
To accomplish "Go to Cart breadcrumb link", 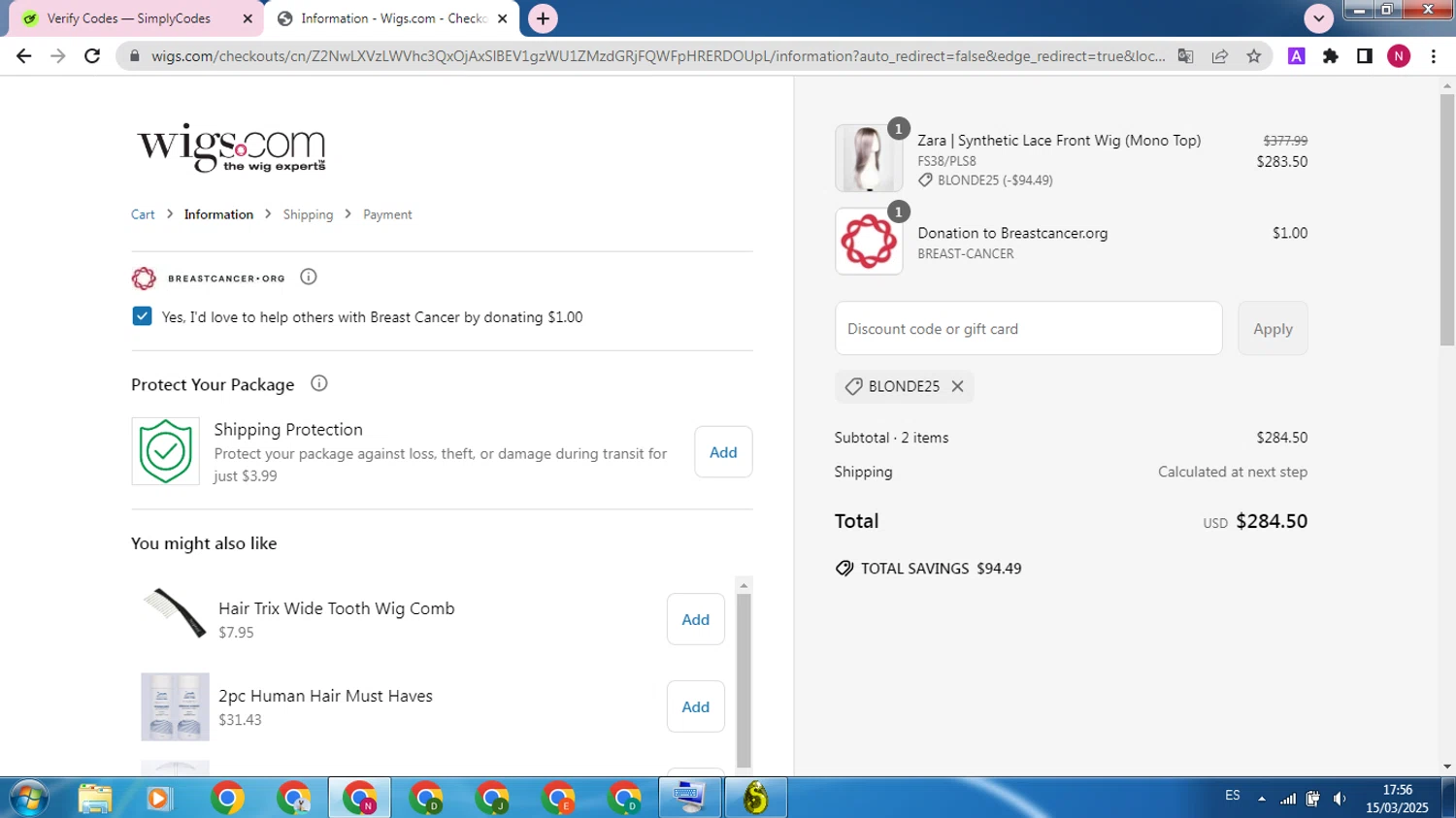I will click(143, 214).
